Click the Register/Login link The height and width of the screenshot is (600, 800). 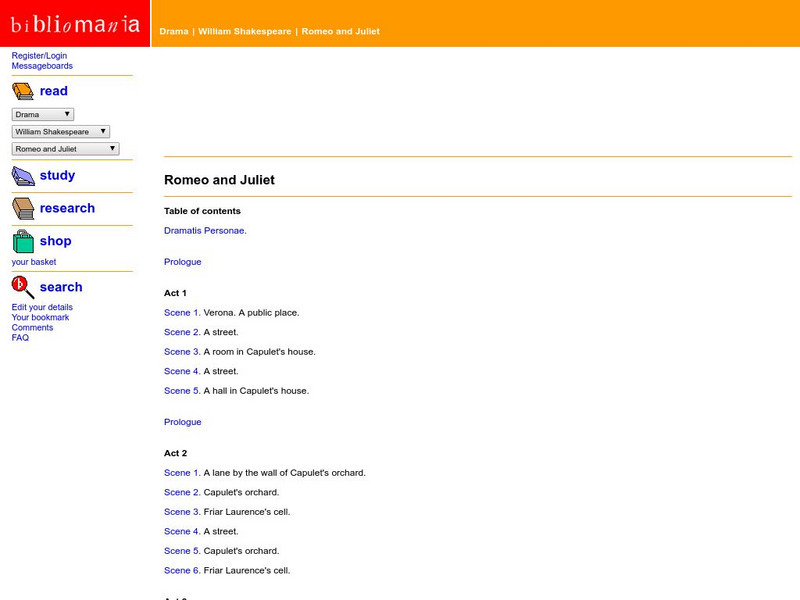pyautogui.click(x=38, y=55)
